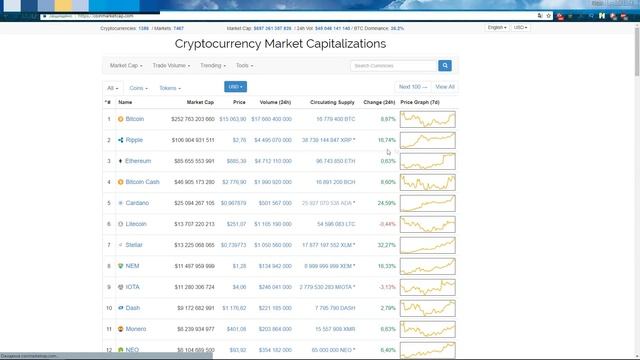Click the Markets count link in header

(178, 29)
